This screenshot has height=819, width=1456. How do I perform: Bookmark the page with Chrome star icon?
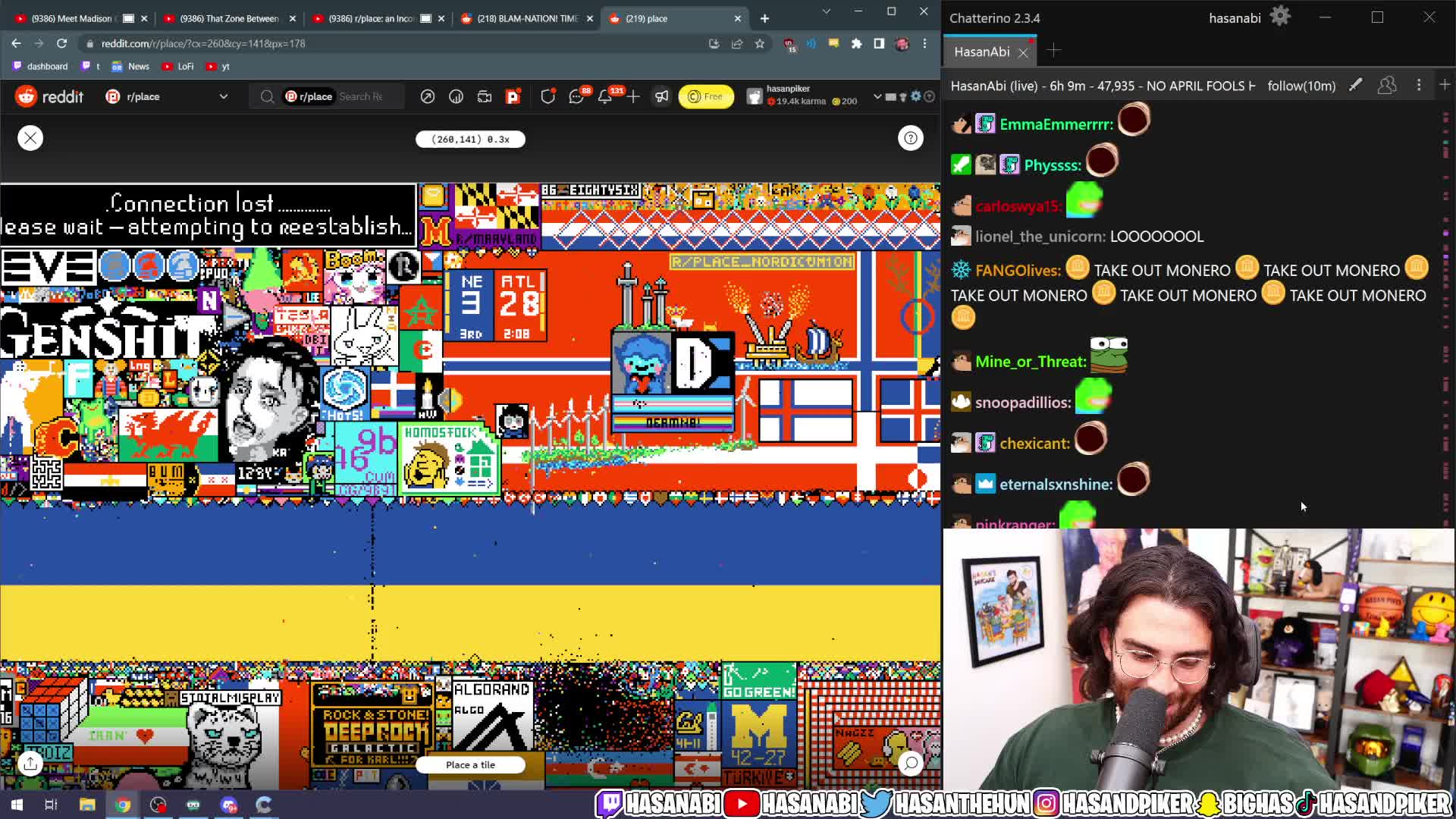(x=760, y=44)
